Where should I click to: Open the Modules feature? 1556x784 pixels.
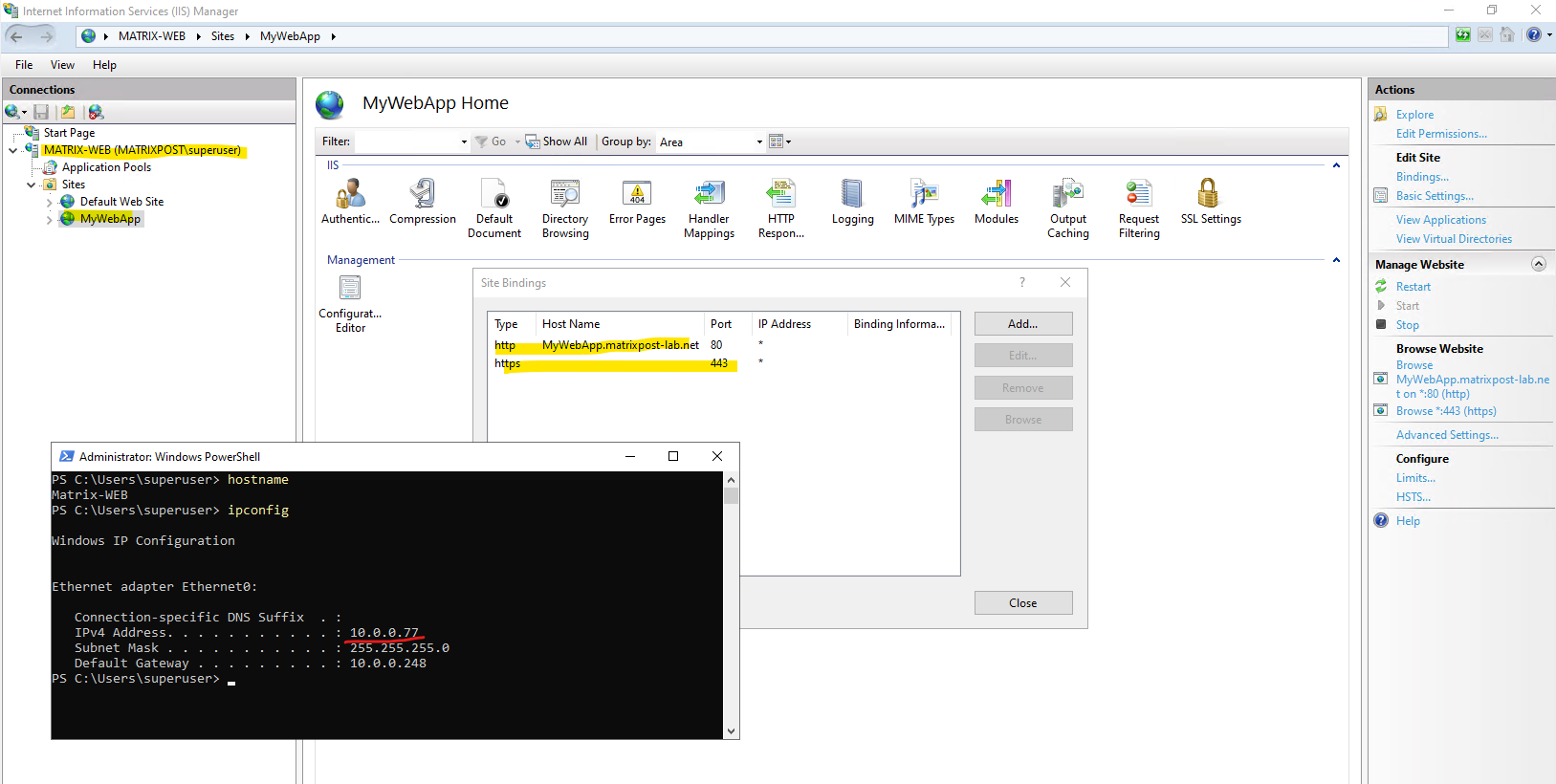click(997, 202)
